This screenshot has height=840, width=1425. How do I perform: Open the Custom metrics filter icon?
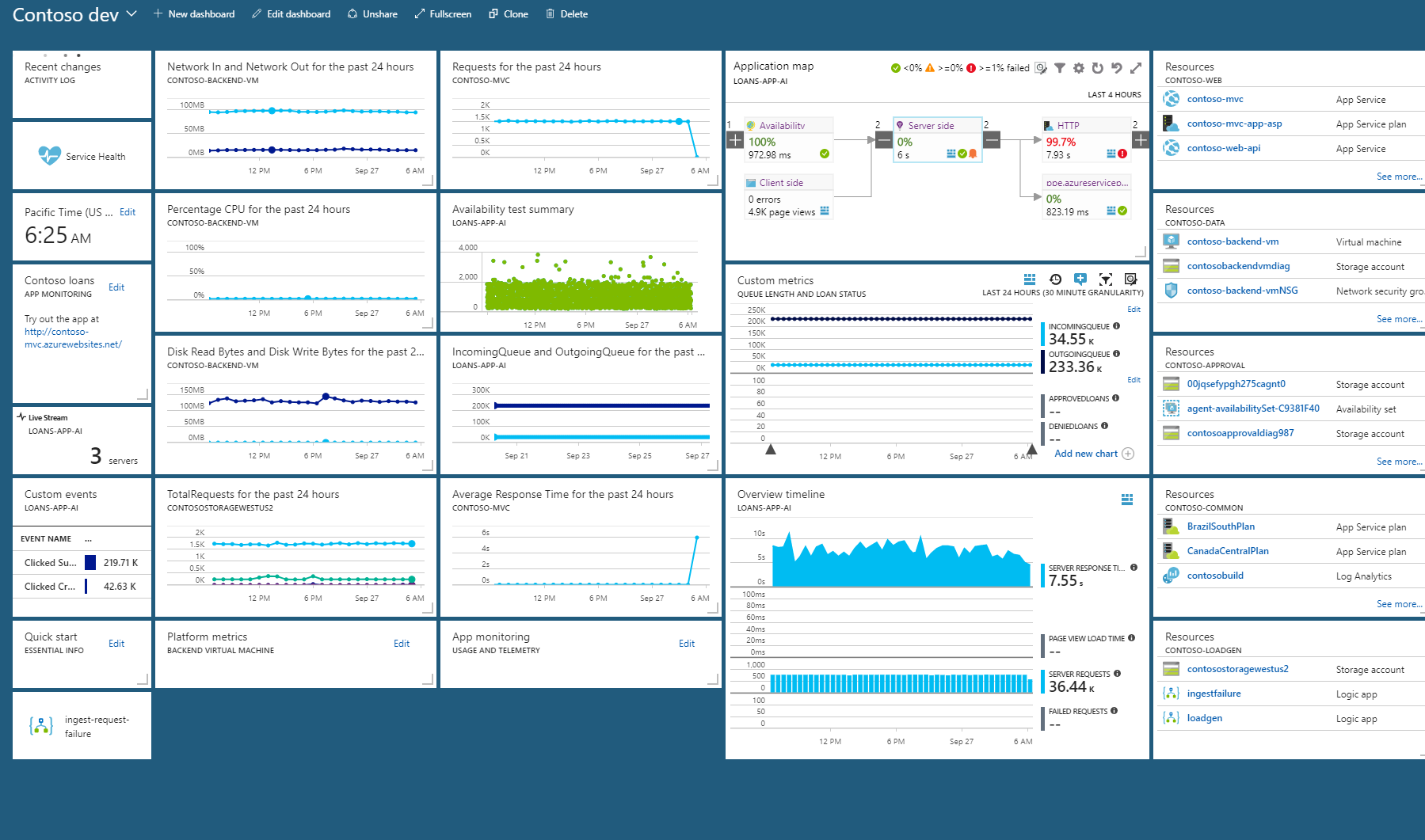click(1106, 279)
